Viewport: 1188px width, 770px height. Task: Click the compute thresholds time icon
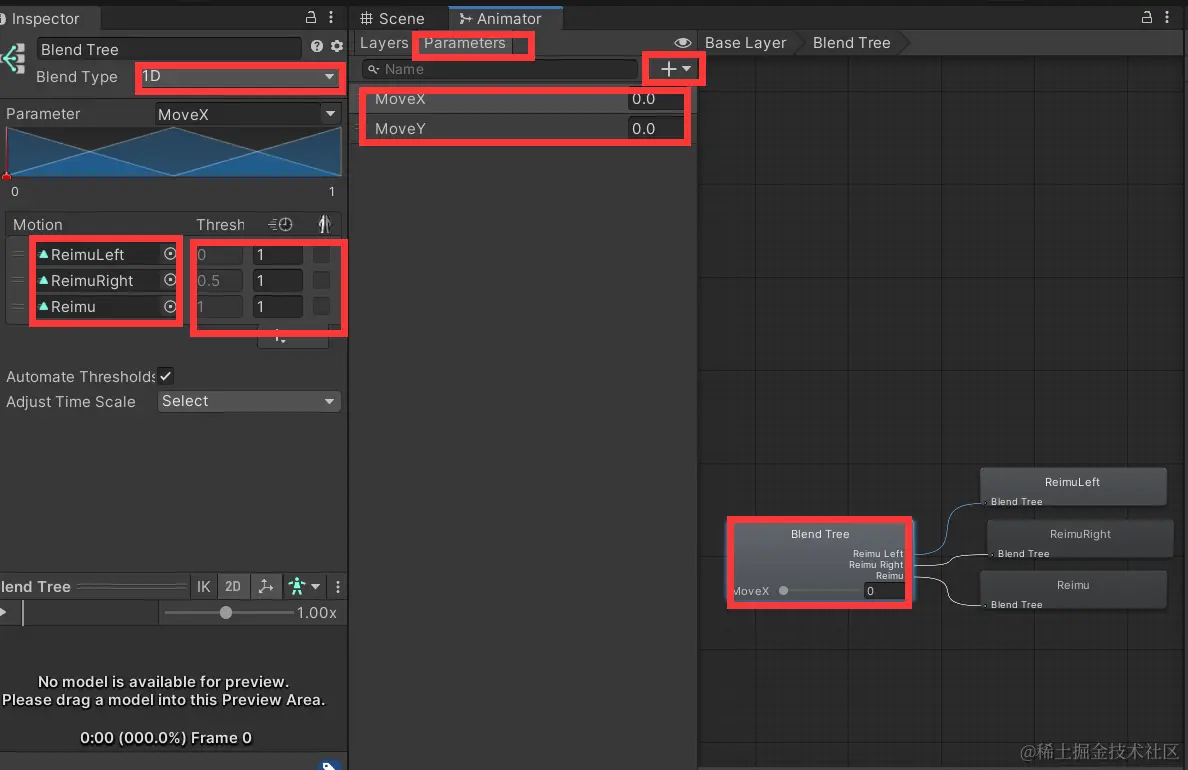(280, 224)
